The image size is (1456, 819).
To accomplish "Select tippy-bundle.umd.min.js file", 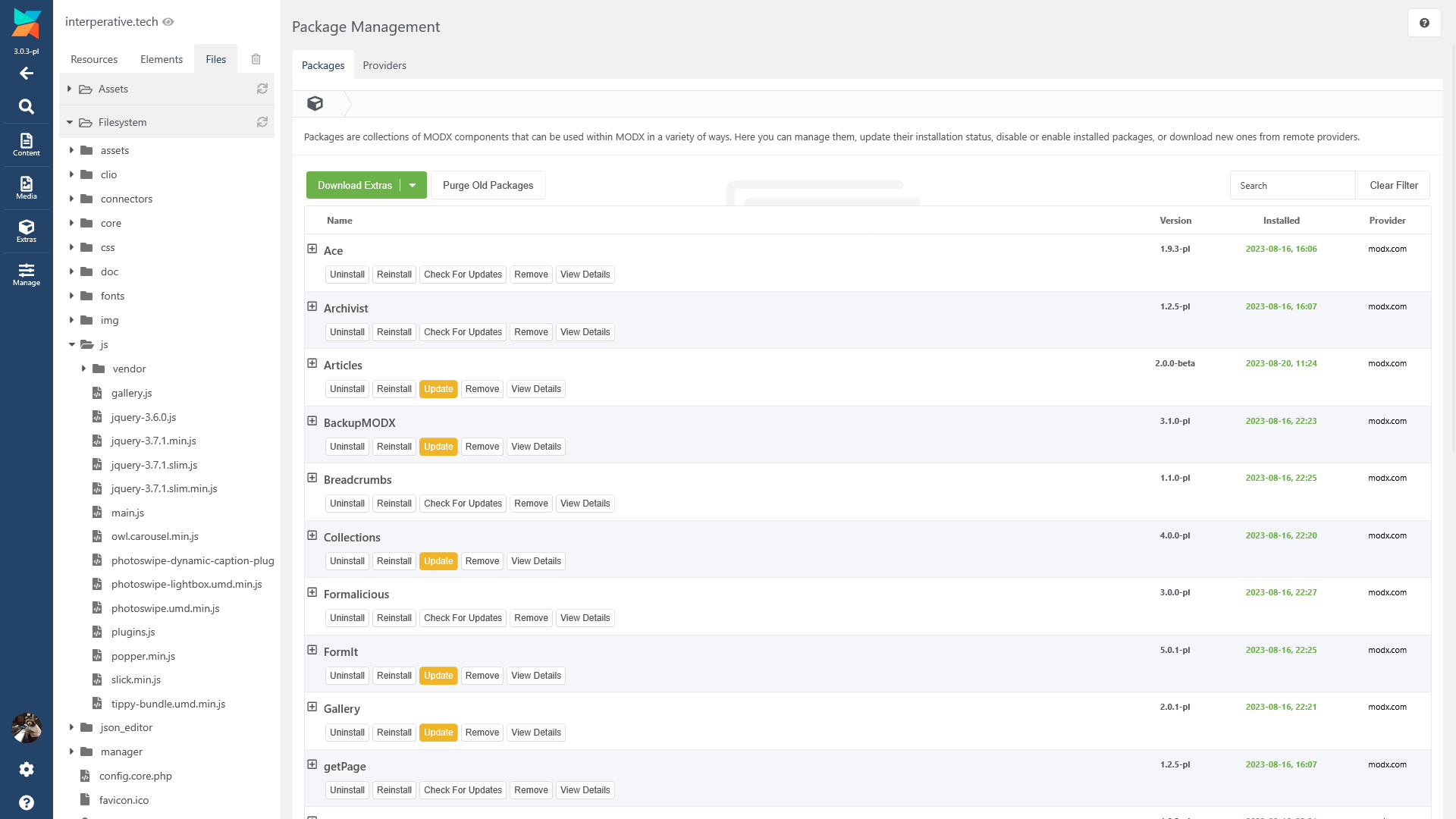I will point(168,704).
